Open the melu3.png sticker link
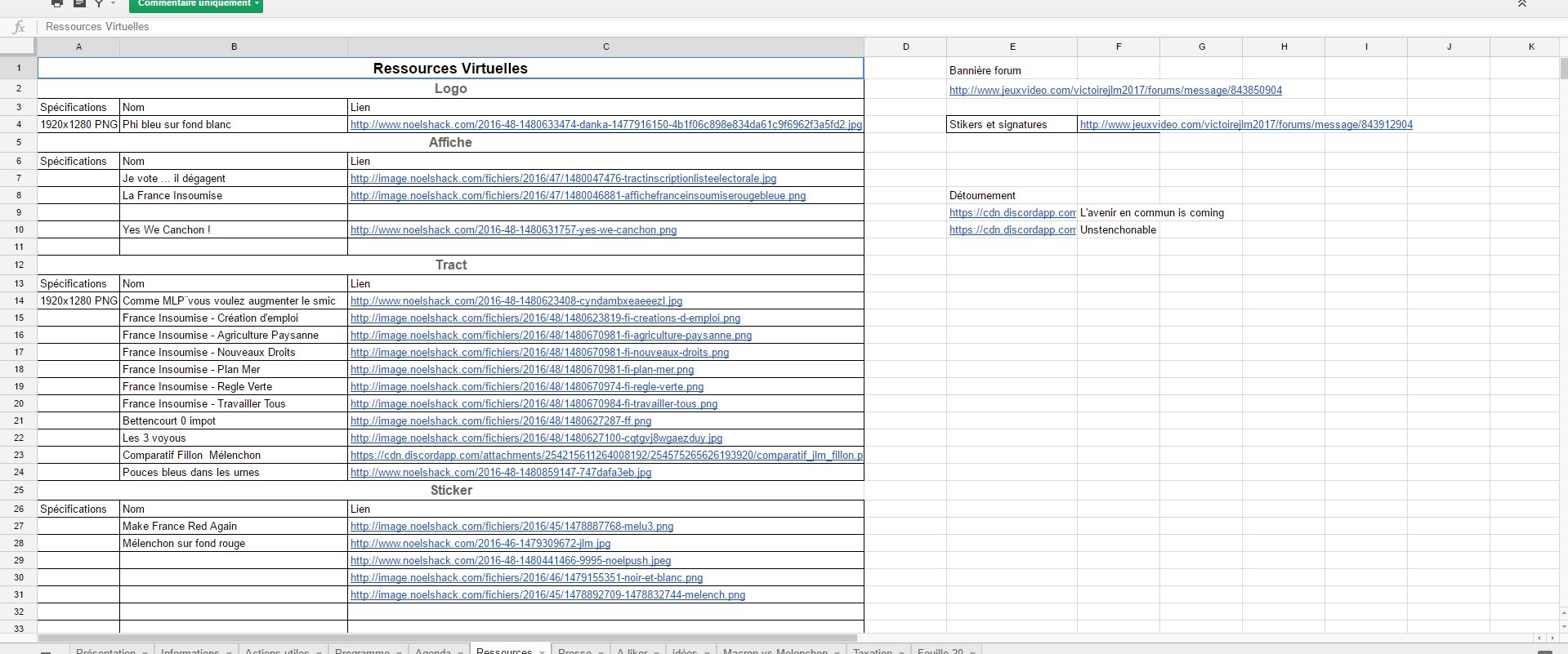Image resolution: width=1568 pixels, height=654 pixels. (x=511, y=527)
